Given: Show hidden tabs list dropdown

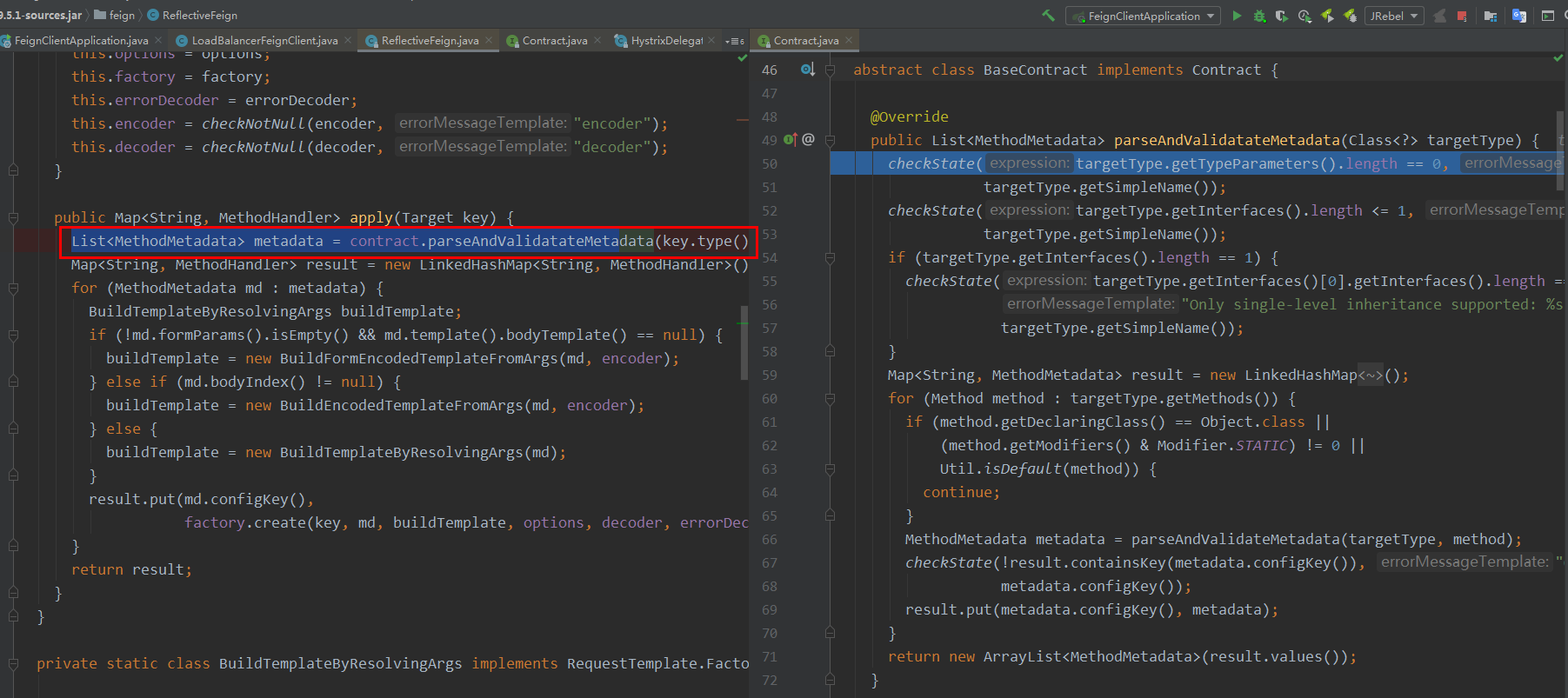Looking at the screenshot, I should [735, 41].
